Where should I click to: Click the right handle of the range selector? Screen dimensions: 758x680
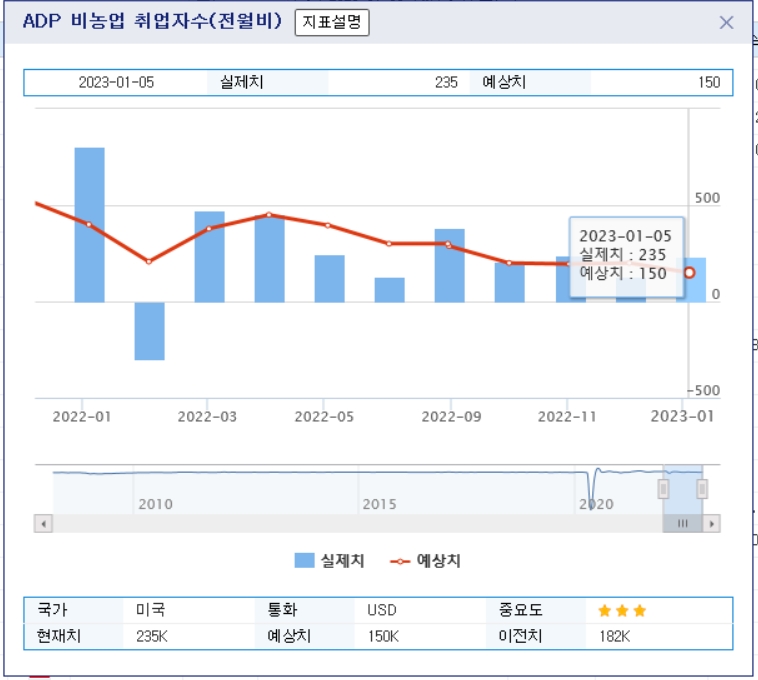click(x=702, y=489)
